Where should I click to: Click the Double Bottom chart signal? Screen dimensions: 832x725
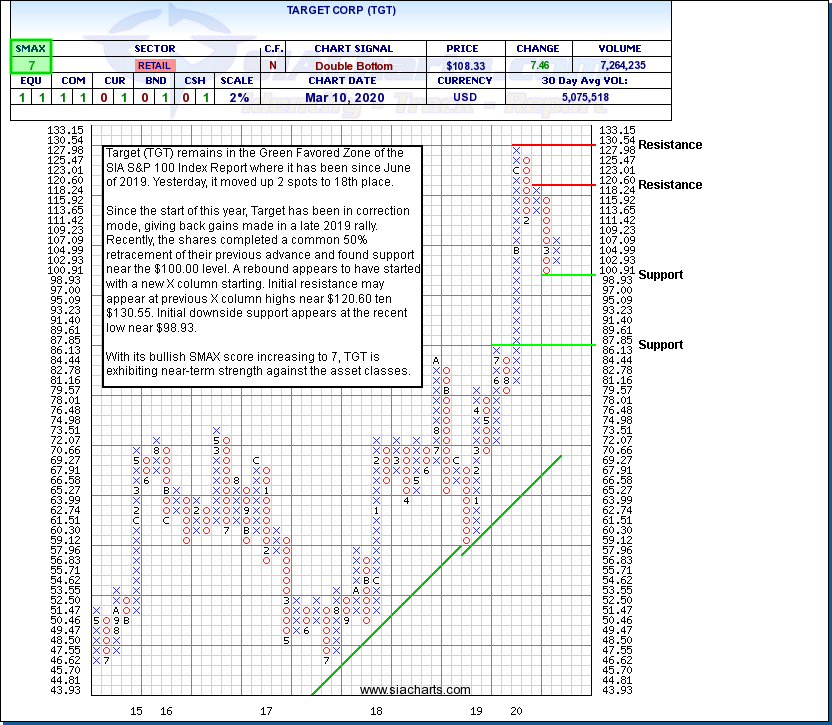(x=355, y=65)
